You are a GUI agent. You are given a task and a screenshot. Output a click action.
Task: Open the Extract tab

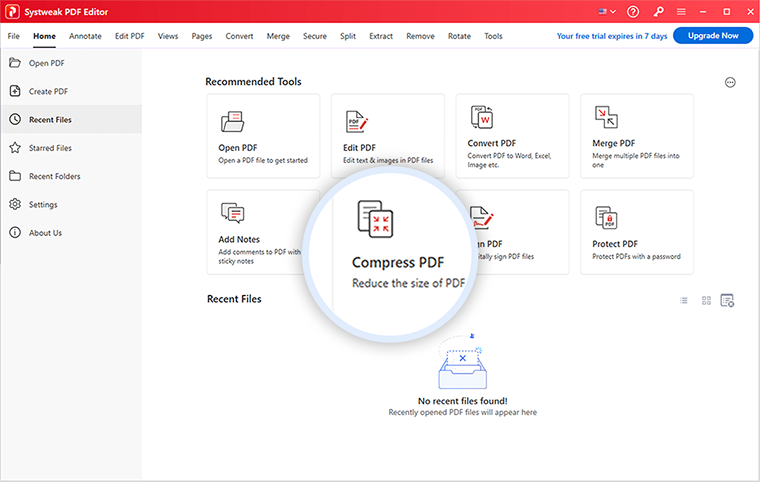pos(381,36)
